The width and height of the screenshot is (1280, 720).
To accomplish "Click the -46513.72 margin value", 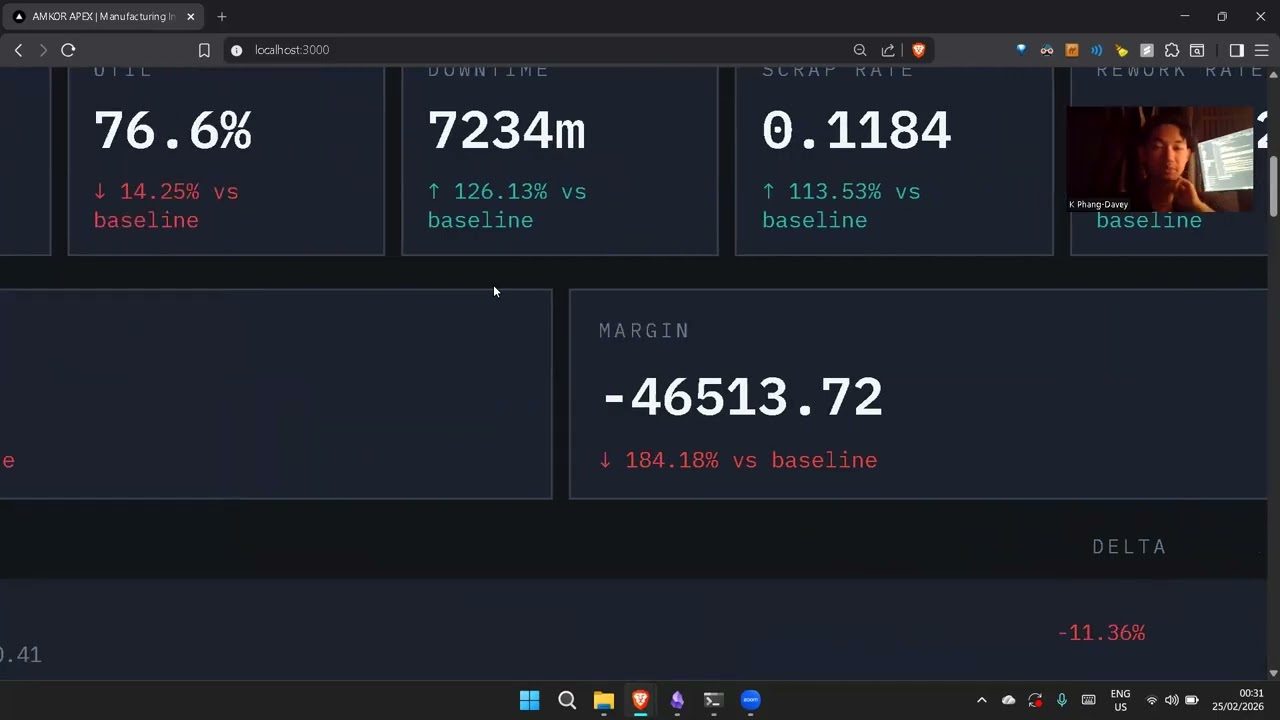I will pos(742,398).
